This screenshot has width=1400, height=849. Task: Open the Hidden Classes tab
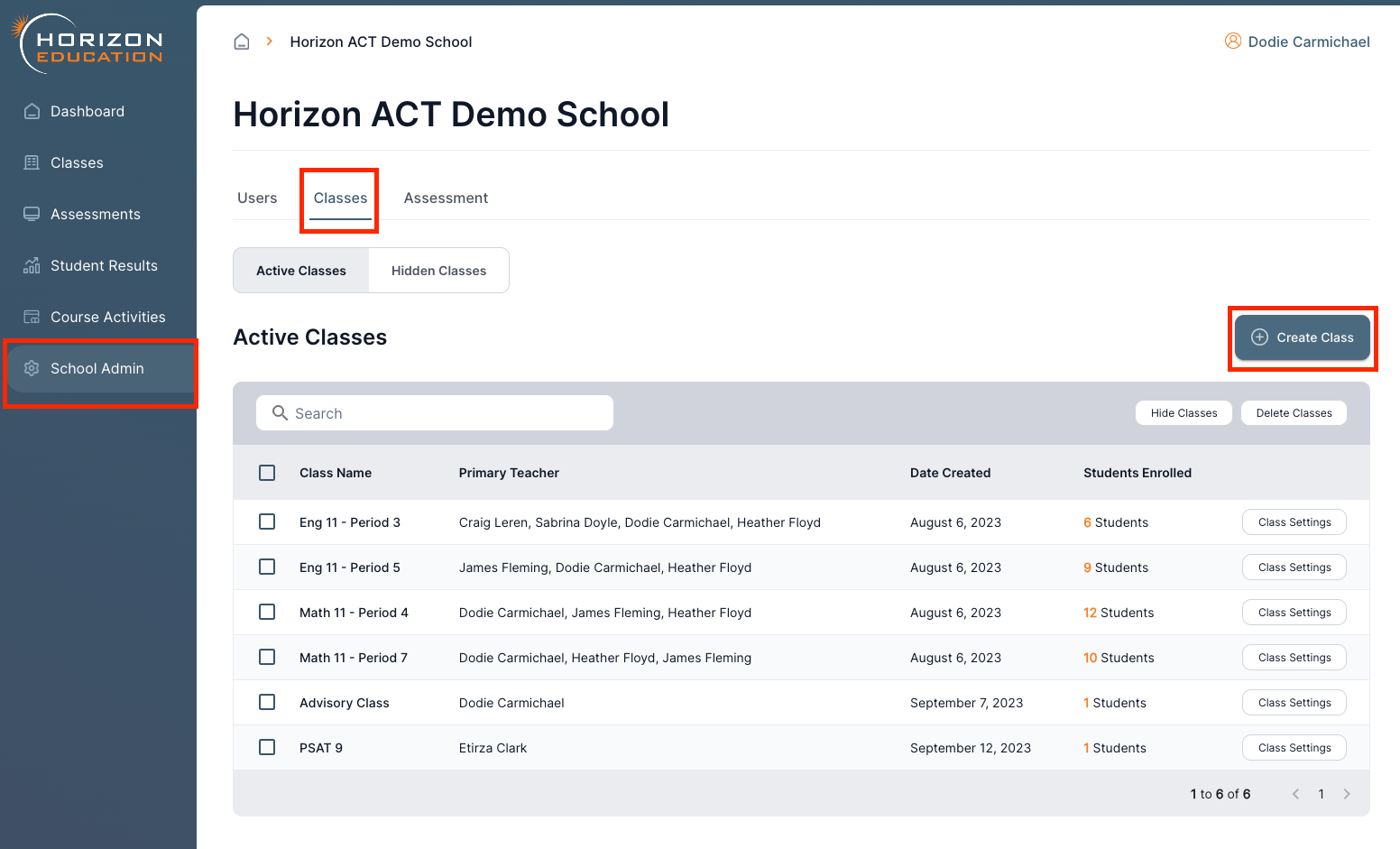438,271
